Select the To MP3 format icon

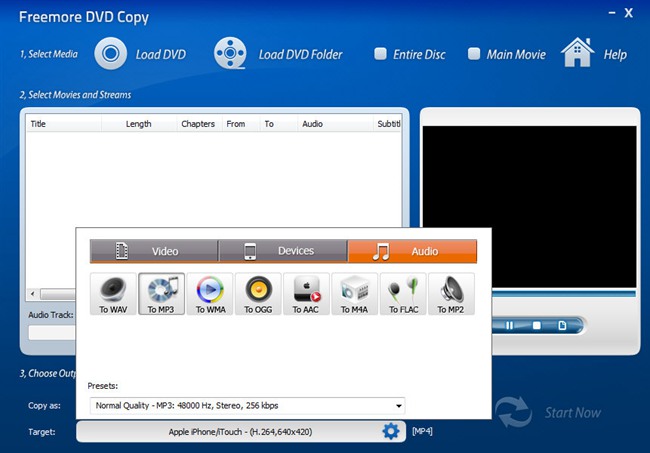(161, 294)
